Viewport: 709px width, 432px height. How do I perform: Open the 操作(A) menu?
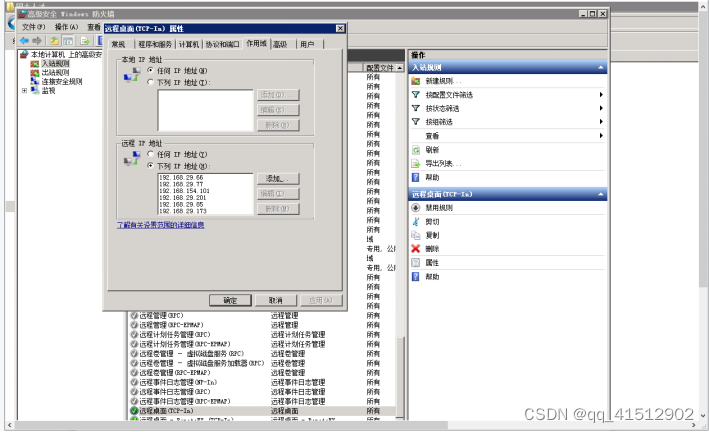point(66,27)
